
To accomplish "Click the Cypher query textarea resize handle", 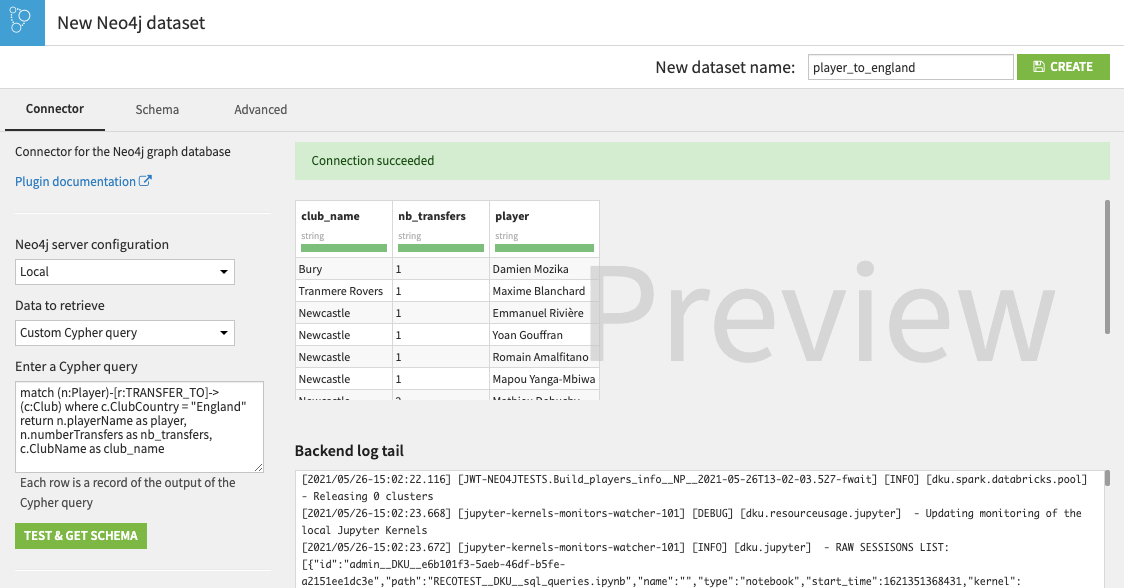I will [259, 467].
